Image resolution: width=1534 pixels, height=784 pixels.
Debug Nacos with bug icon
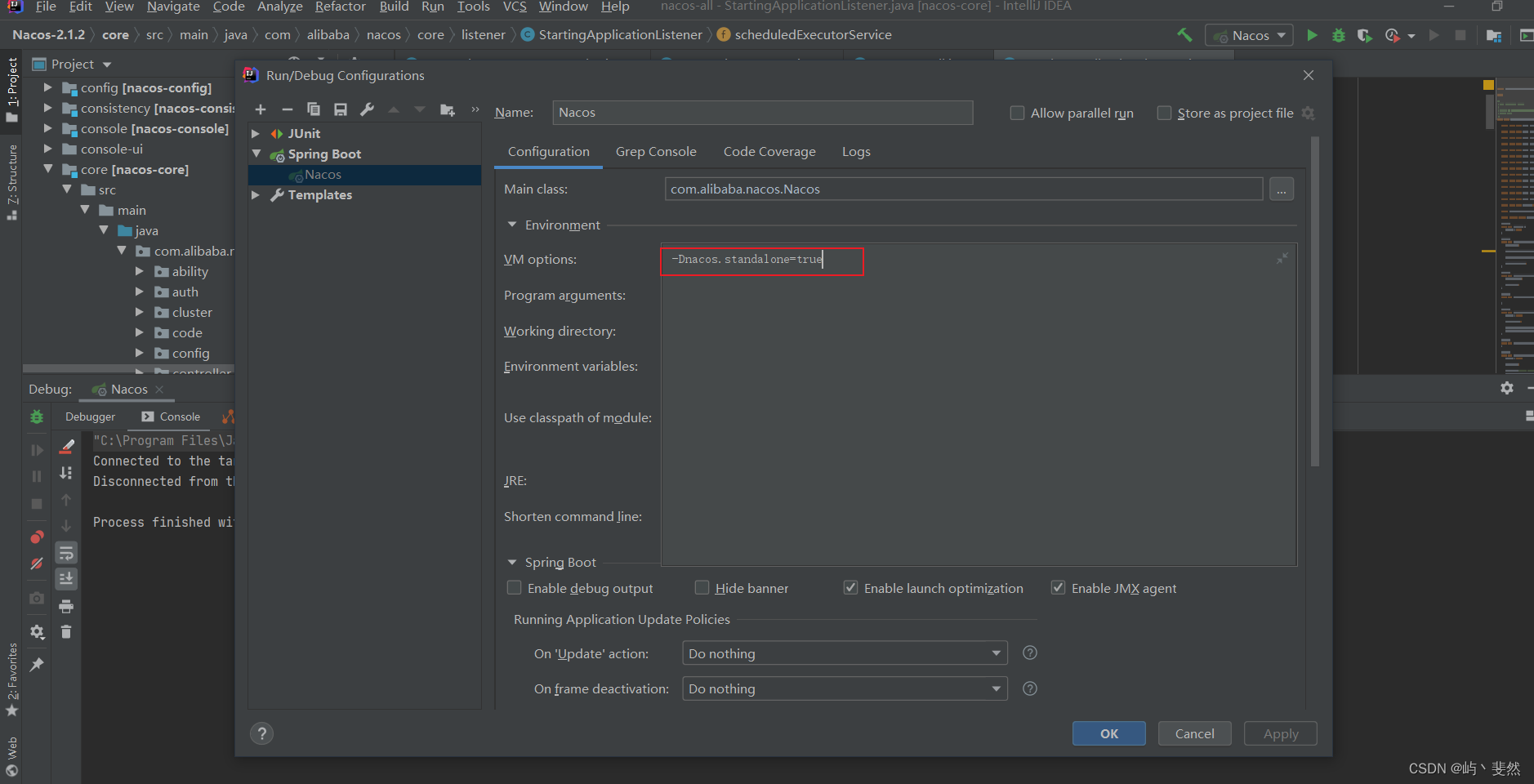[x=1338, y=35]
